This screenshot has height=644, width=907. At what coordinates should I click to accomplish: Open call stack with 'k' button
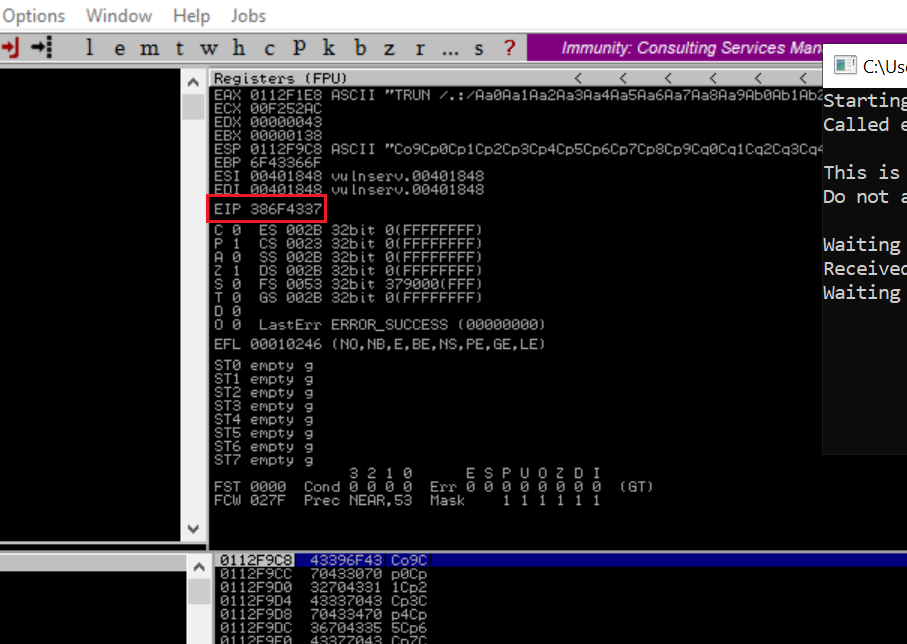pos(330,47)
